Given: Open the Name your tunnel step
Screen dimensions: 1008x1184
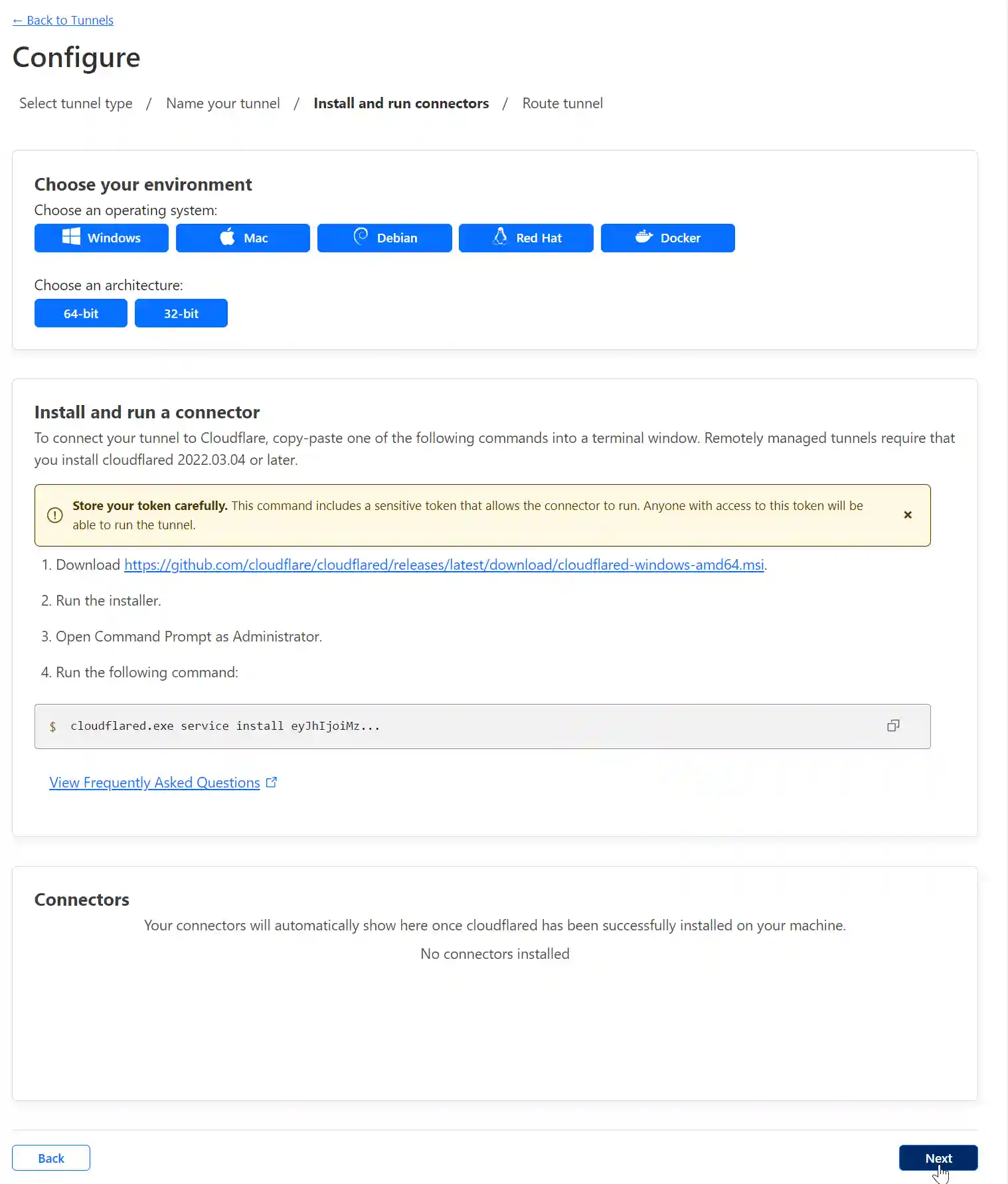Looking at the screenshot, I should 222,103.
